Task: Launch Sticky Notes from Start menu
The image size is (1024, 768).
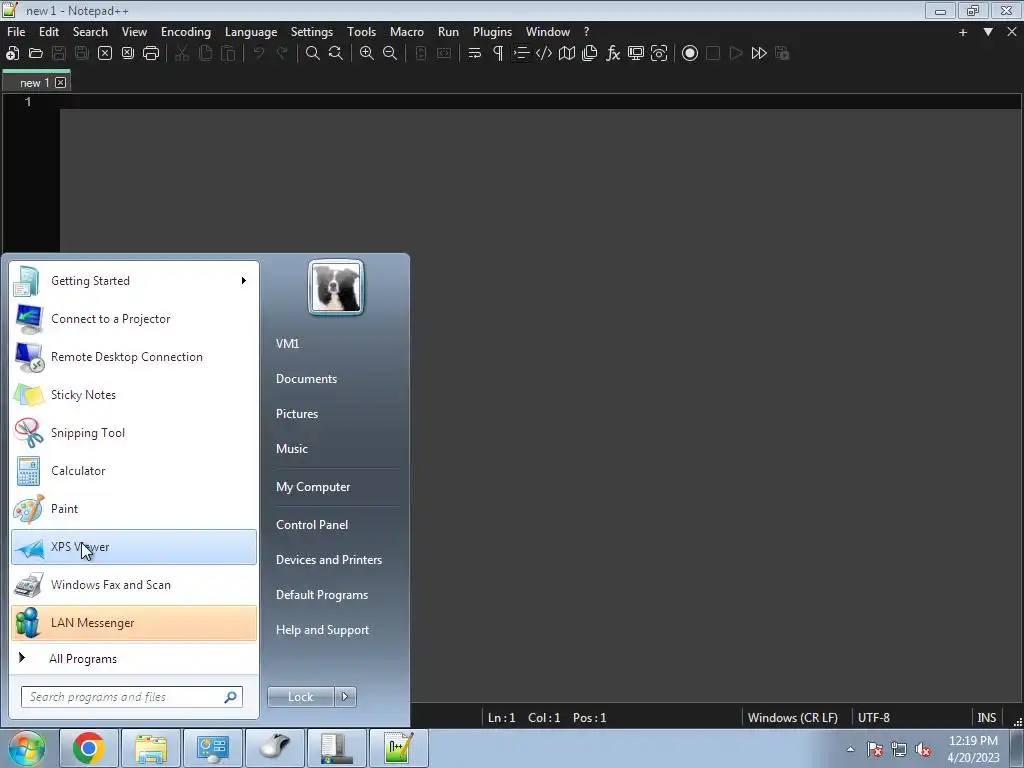Action: [134, 395]
